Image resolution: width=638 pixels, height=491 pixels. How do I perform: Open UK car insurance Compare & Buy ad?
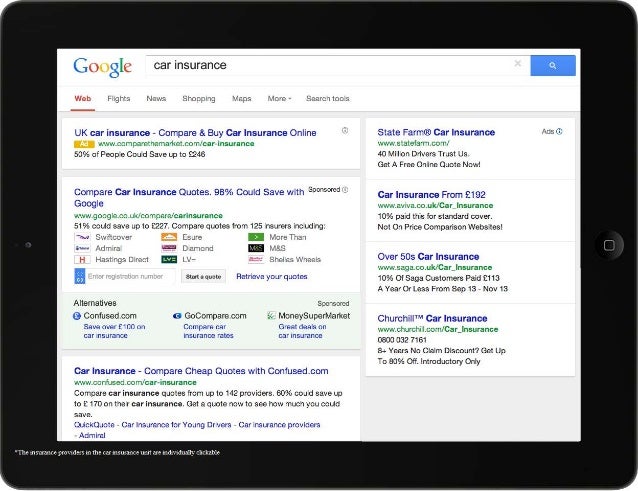(x=195, y=133)
